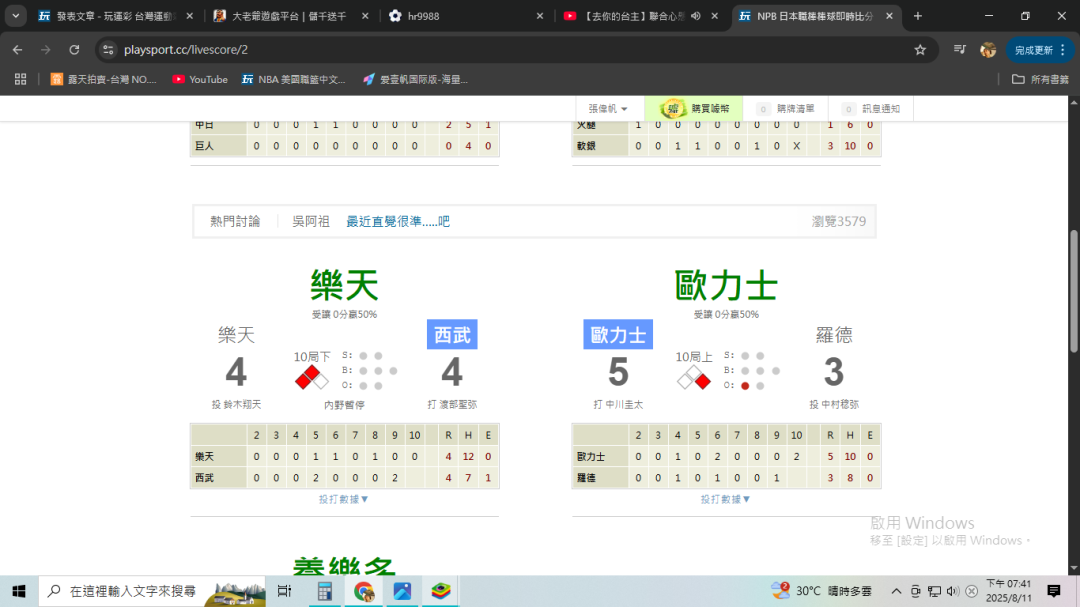The image size is (1080, 607).
Task: Open Chrome from the taskbar
Action: [364, 591]
